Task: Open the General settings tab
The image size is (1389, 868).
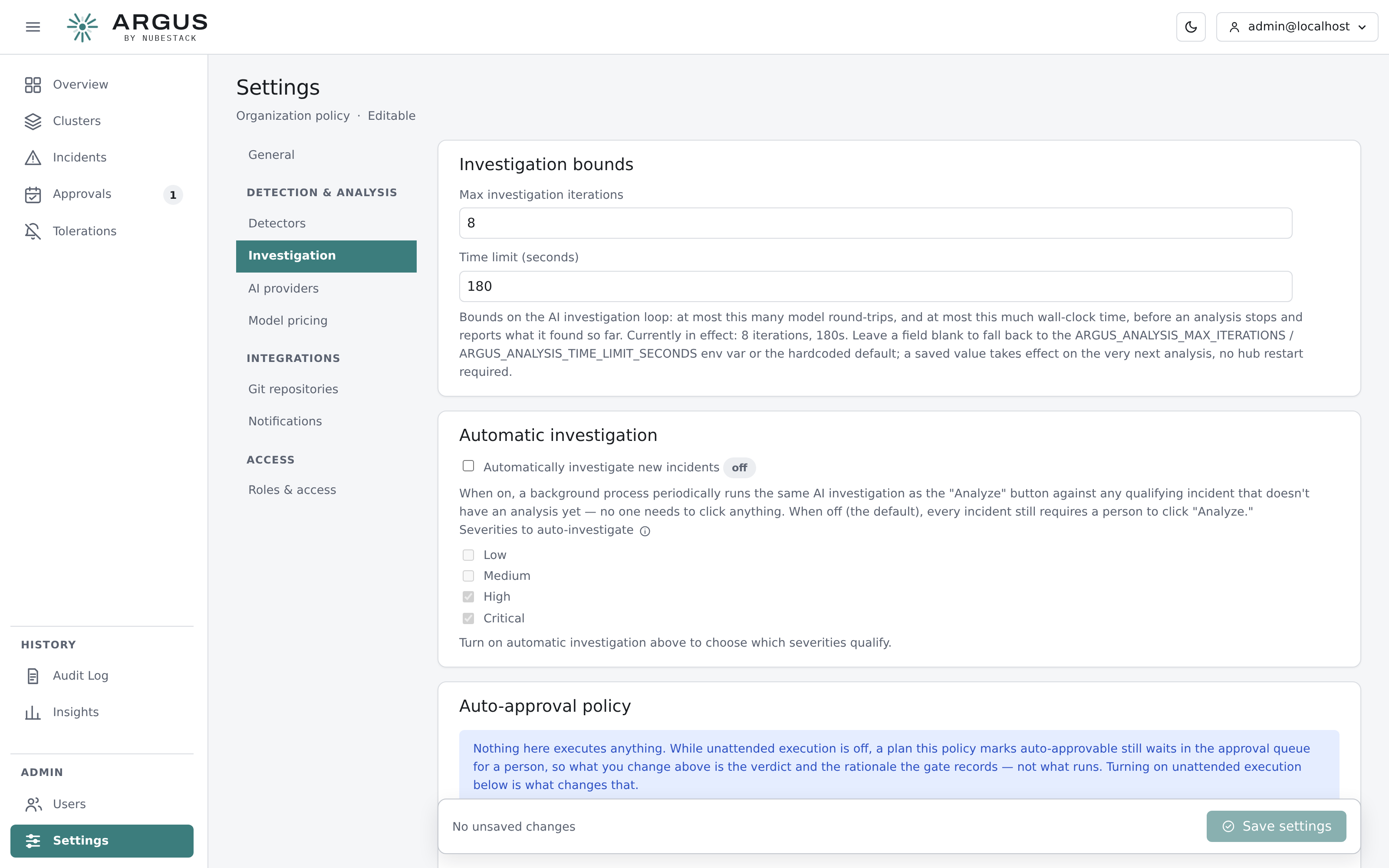Action: point(326,155)
